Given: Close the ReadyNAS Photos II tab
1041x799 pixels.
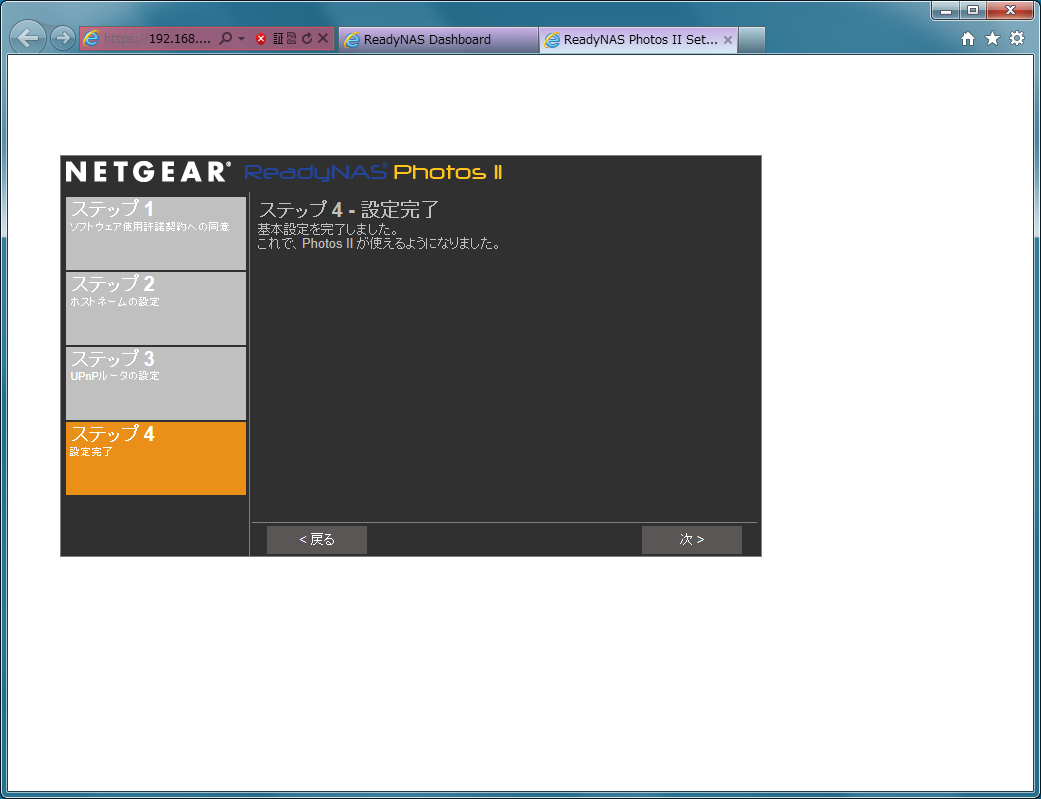Looking at the screenshot, I should click(x=728, y=40).
